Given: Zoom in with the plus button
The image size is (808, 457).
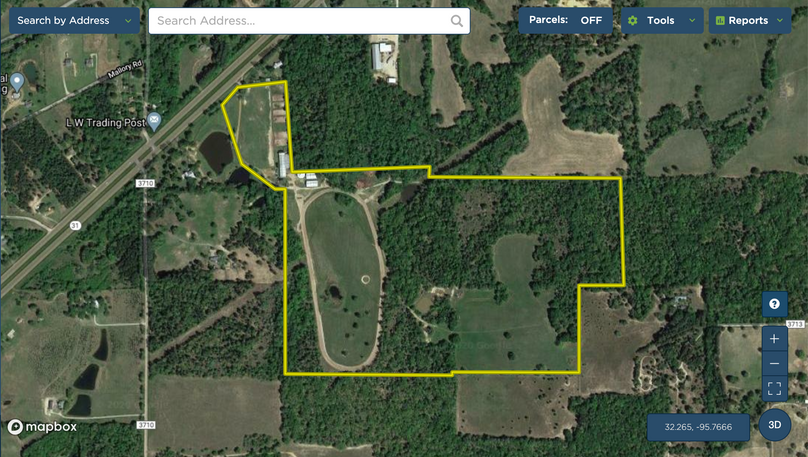Looking at the screenshot, I should [775, 338].
